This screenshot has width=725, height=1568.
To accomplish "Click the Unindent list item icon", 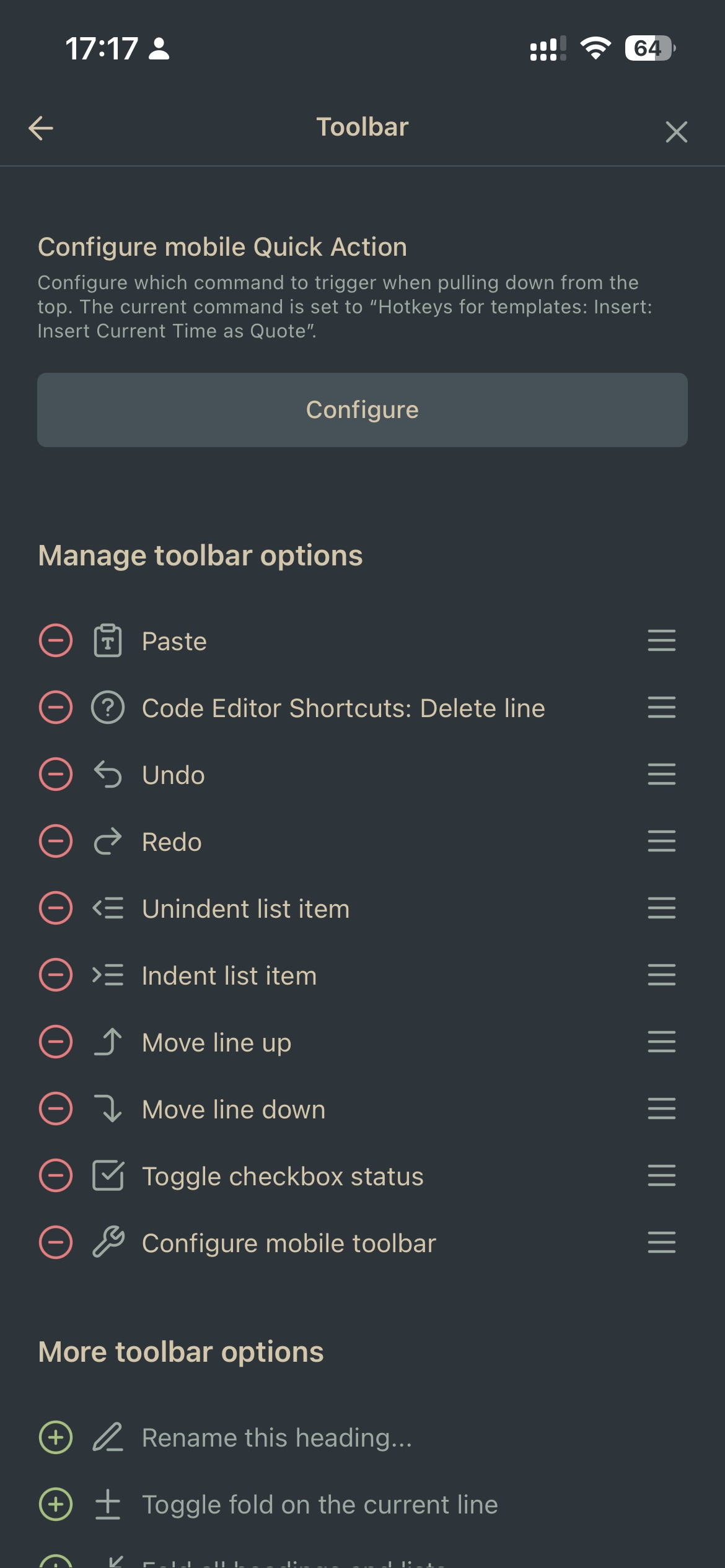I will pos(107,908).
